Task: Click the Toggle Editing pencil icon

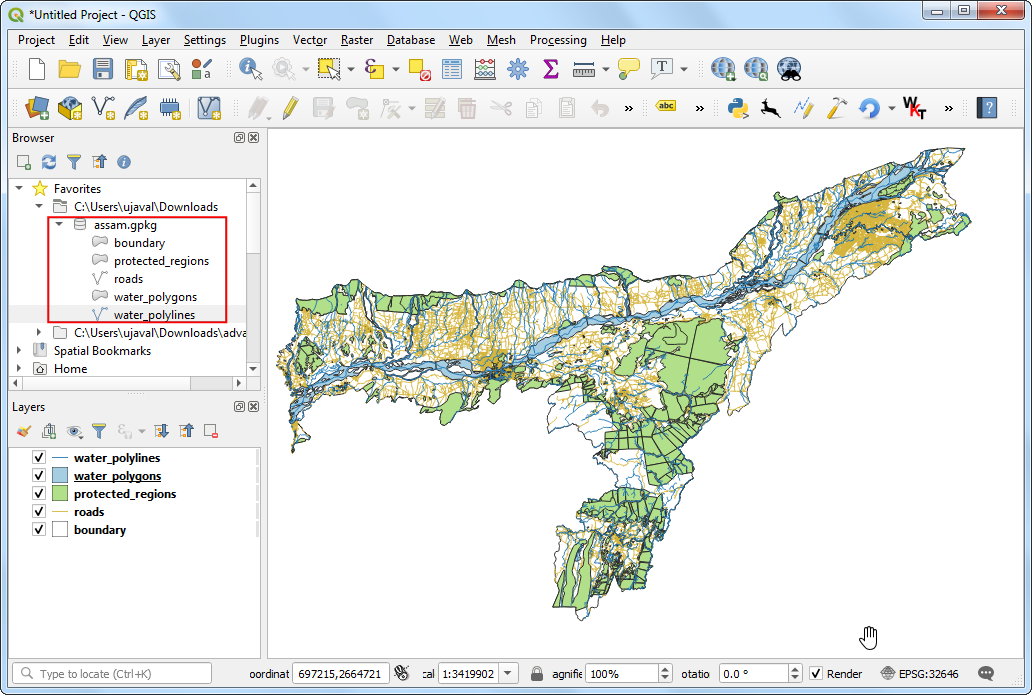Action: (290, 107)
